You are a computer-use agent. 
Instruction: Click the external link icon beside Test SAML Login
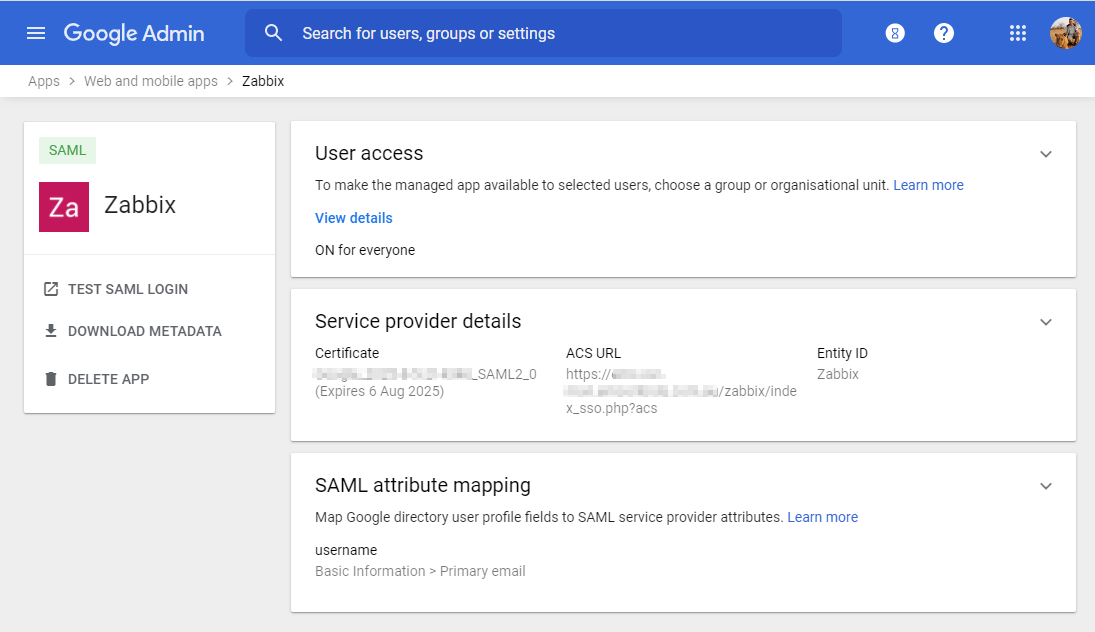(x=50, y=289)
